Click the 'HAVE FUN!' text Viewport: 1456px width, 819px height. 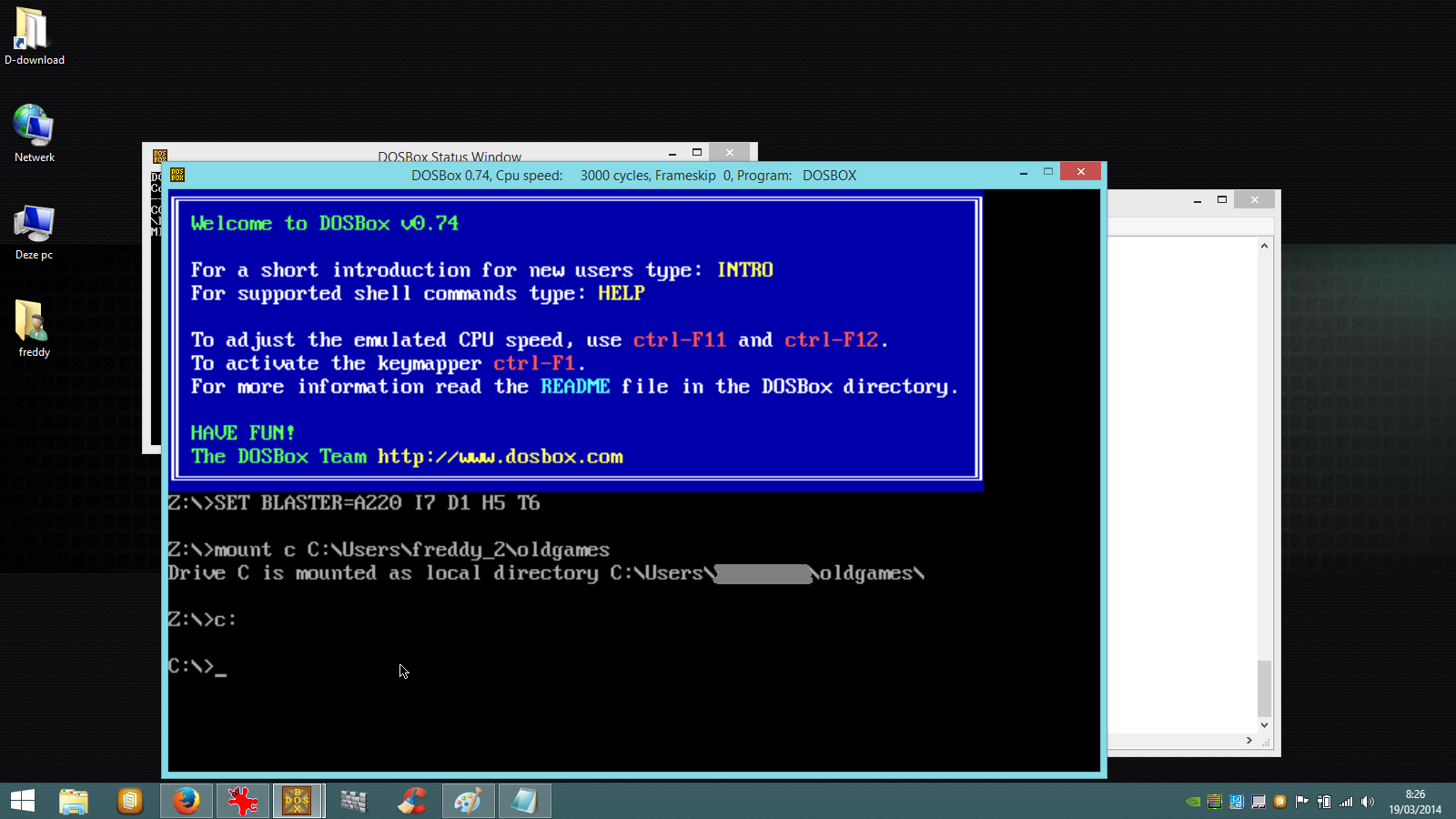pos(243,433)
